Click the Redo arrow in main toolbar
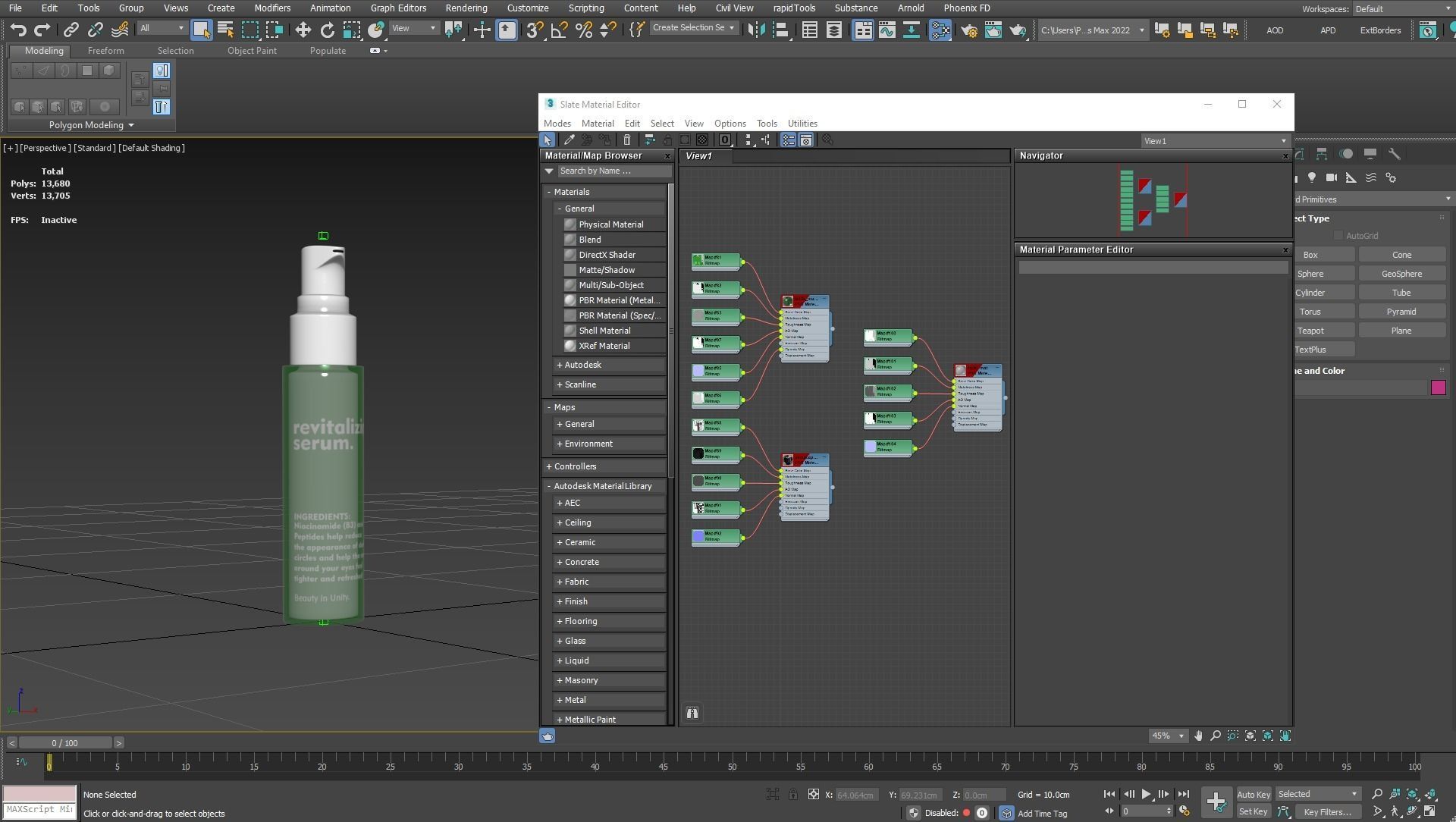 tap(42, 30)
